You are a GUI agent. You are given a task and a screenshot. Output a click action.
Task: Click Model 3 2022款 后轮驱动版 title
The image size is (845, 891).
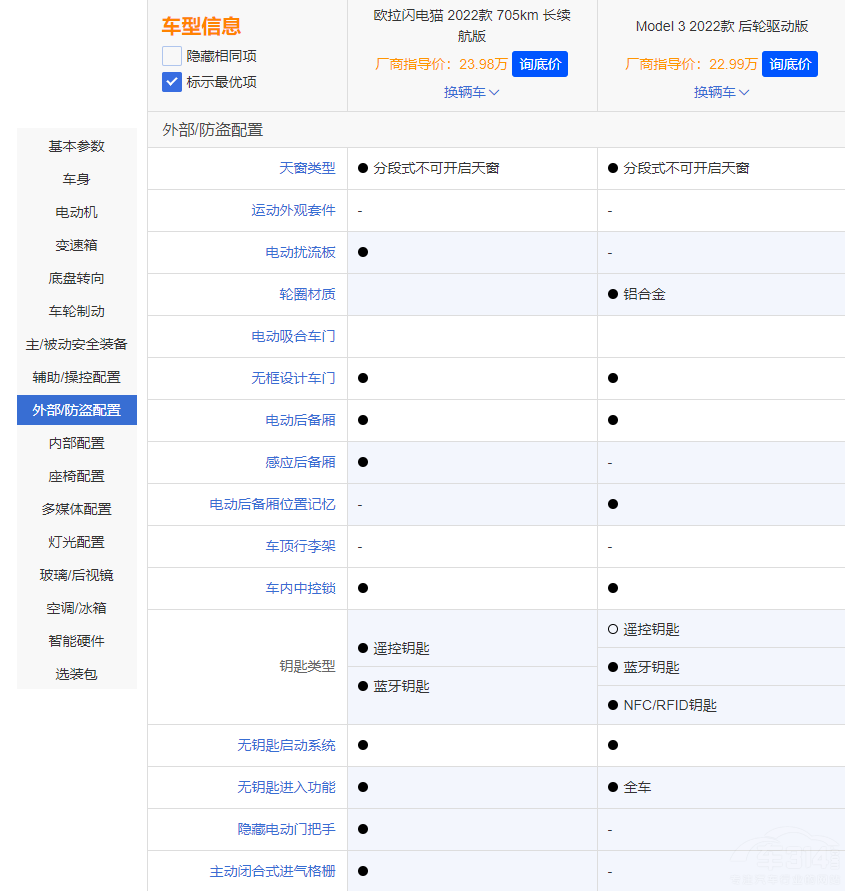point(721,27)
